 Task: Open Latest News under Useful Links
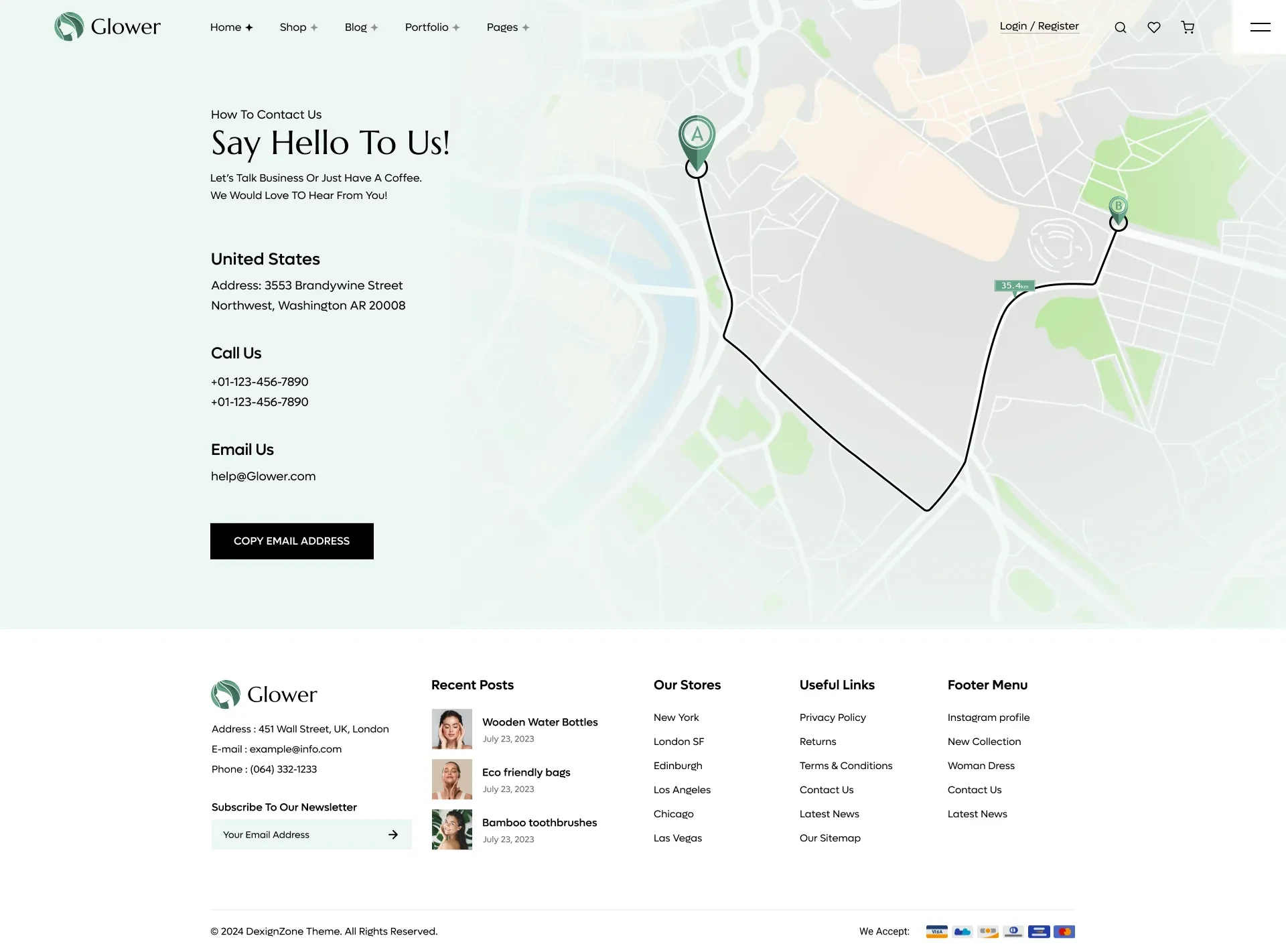coord(829,814)
